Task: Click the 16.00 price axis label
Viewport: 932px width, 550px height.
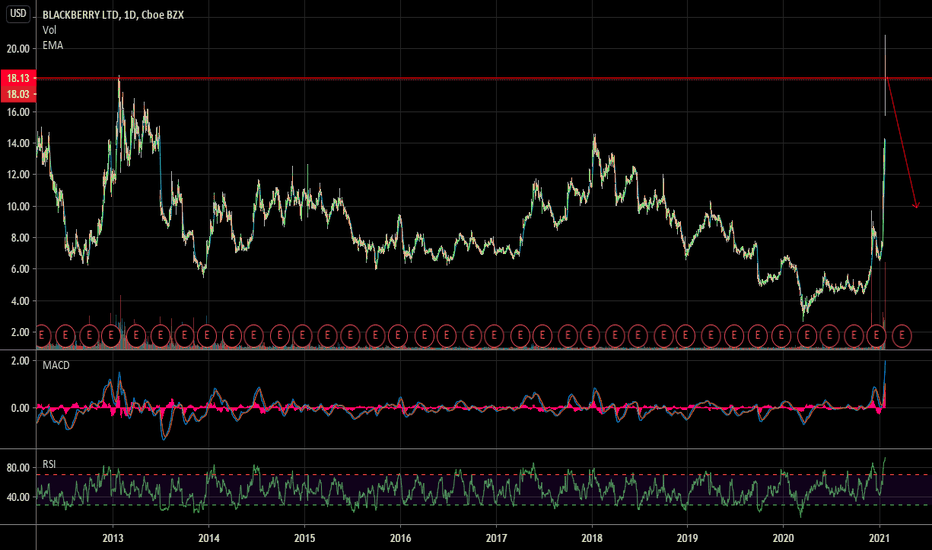Action: [18, 112]
